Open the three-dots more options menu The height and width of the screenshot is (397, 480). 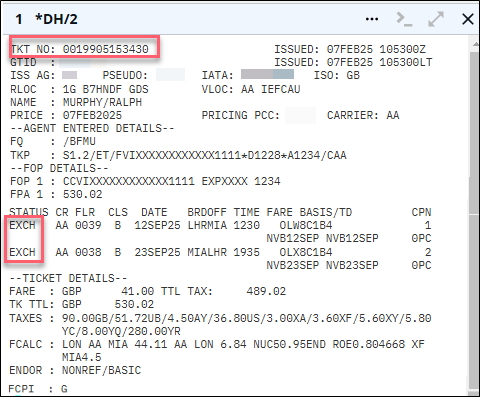coord(372,19)
